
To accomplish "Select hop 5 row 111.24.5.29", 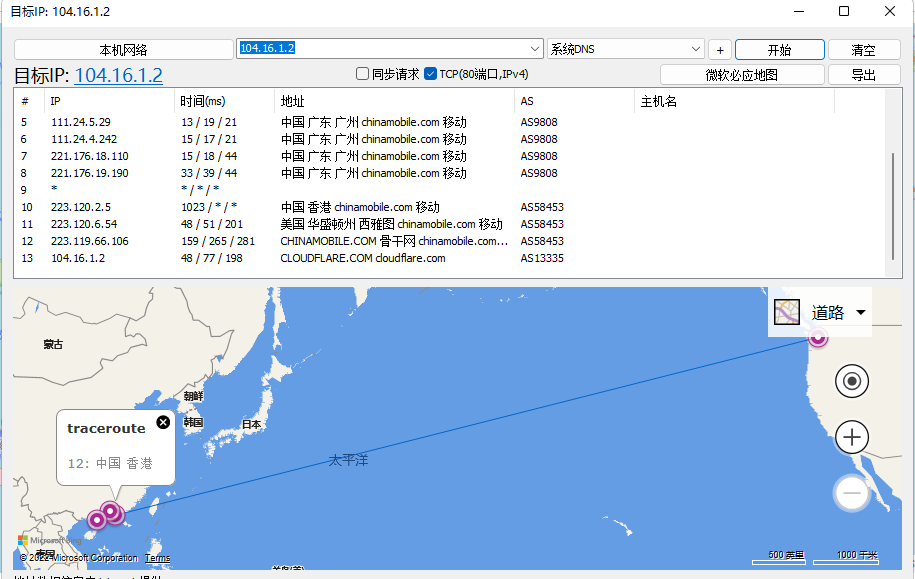I will (x=449, y=122).
